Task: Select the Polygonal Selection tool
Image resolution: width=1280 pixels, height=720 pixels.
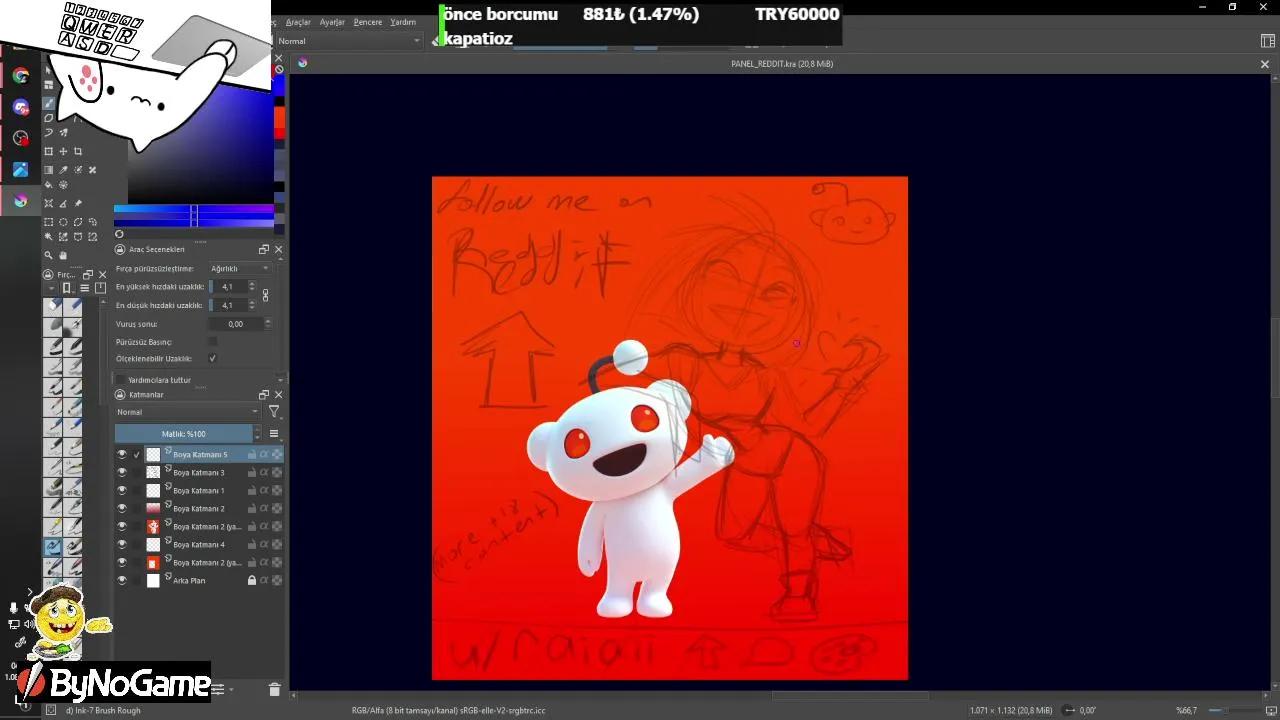Action: pyautogui.click(x=78, y=222)
